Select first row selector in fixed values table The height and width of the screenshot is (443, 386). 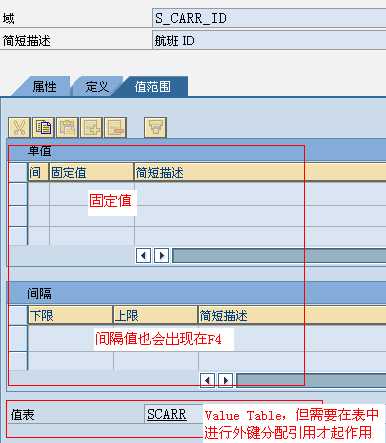[x=18, y=193]
